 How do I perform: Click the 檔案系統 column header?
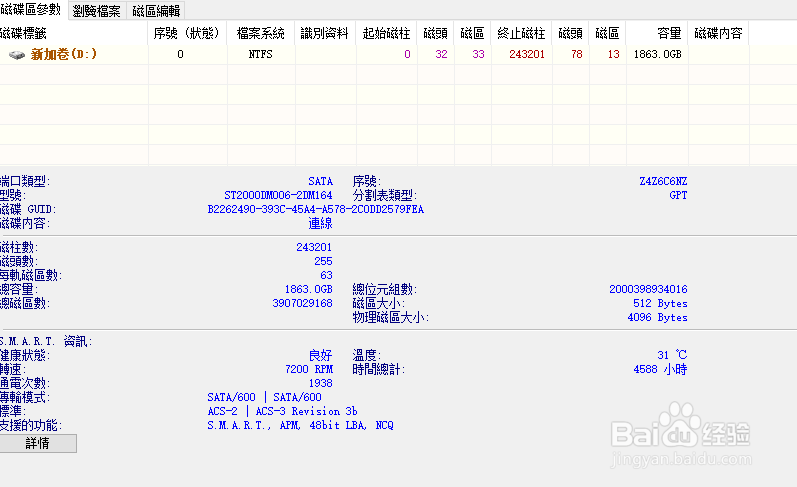pyautogui.click(x=261, y=33)
